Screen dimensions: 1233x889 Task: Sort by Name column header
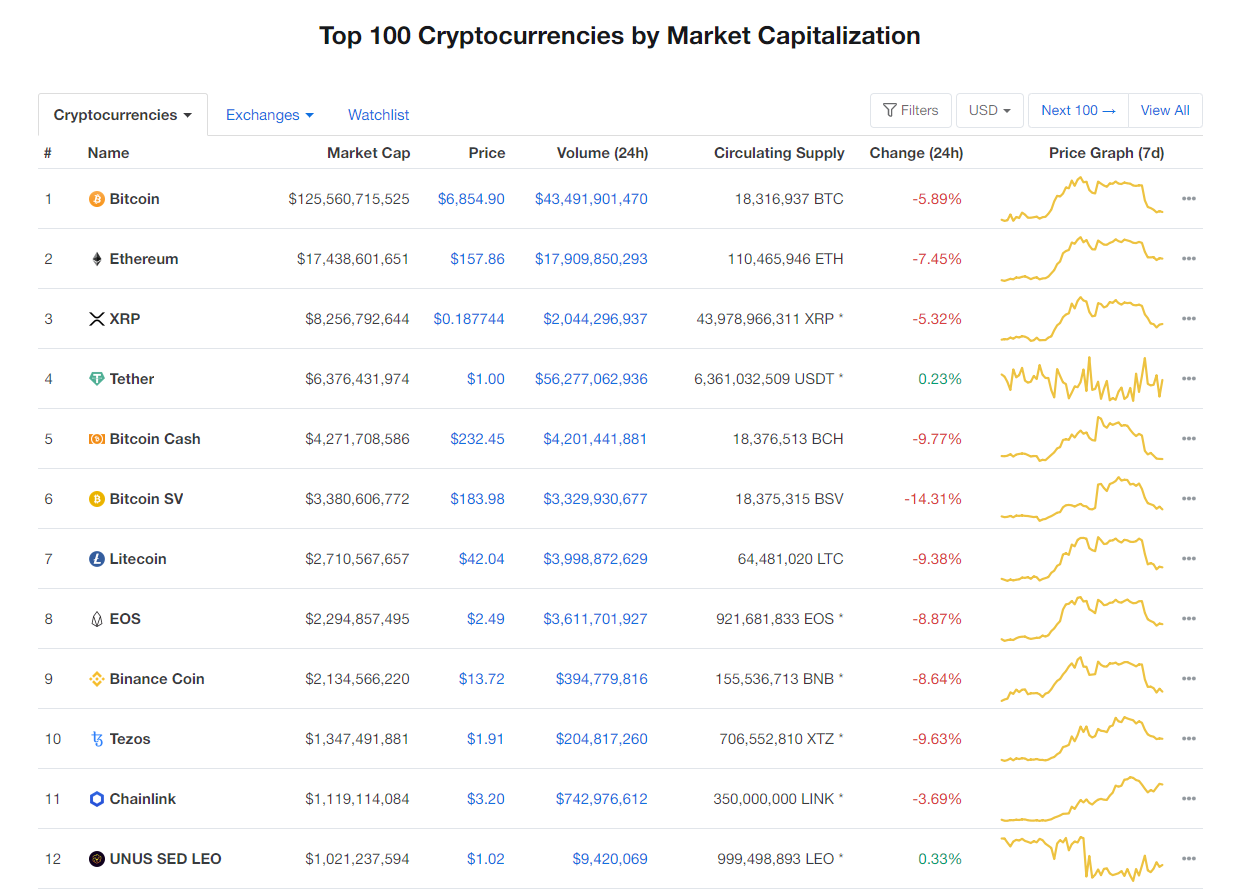pyautogui.click(x=108, y=153)
